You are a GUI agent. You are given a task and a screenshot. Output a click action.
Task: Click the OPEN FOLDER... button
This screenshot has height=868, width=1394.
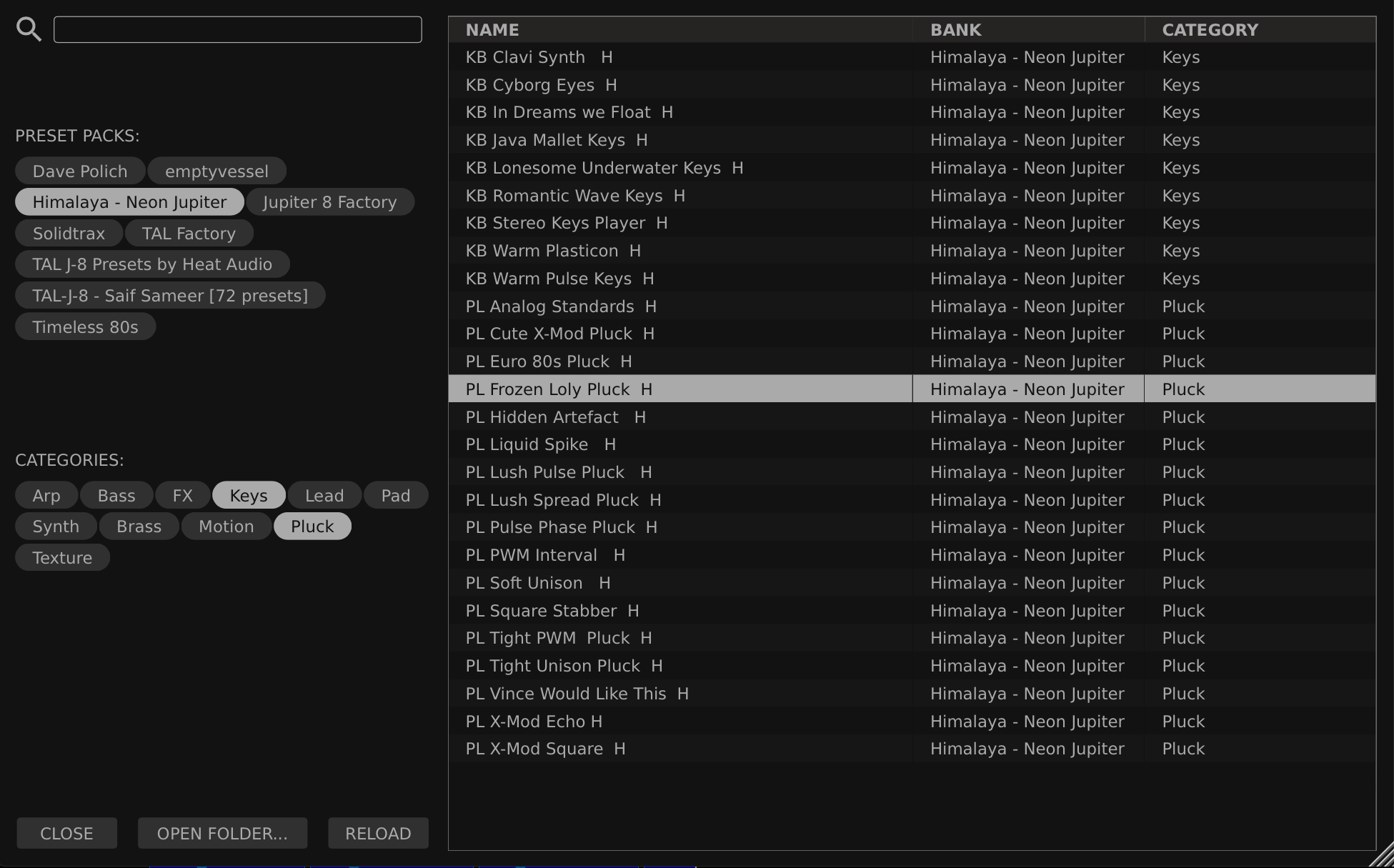coord(222,833)
